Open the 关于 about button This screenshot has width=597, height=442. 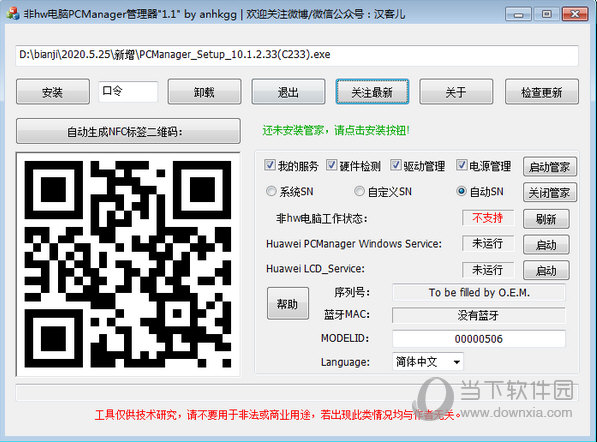coord(456,92)
